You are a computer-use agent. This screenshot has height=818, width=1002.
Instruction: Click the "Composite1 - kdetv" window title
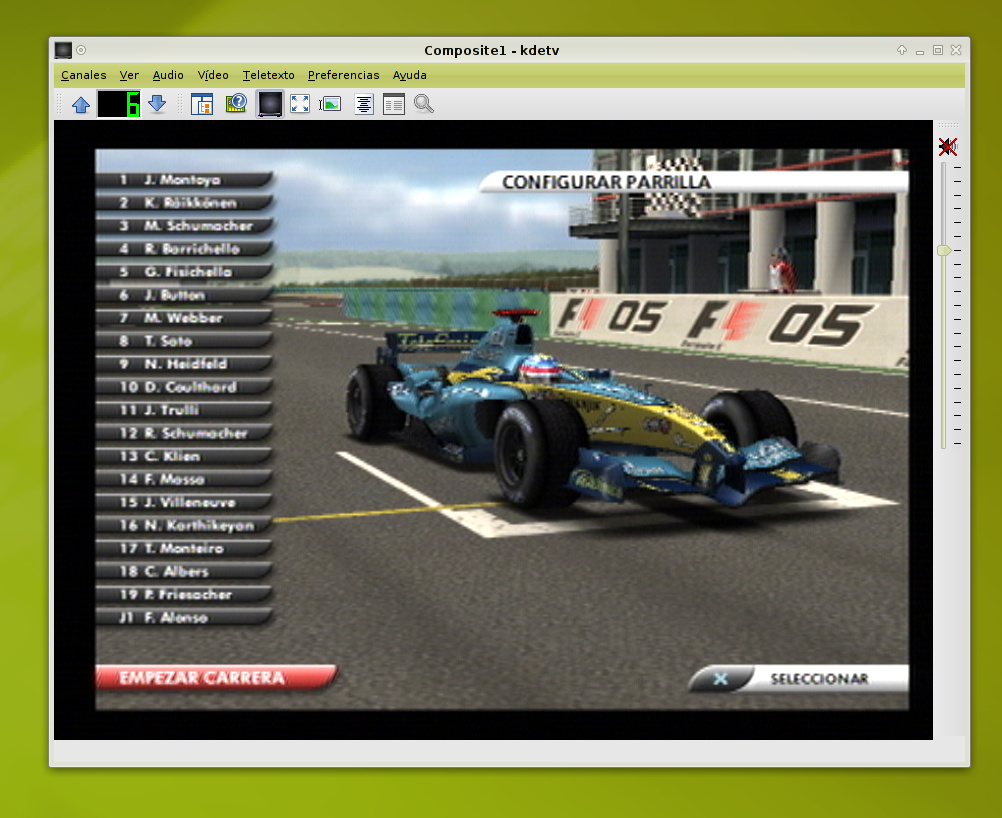[491, 50]
